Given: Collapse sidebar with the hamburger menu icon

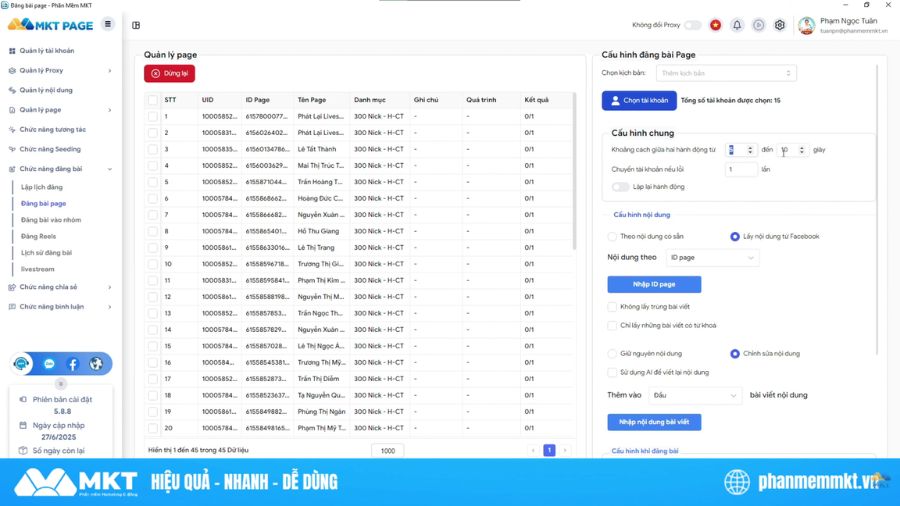Looking at the screenshot, I should click(x=108, y=24).
